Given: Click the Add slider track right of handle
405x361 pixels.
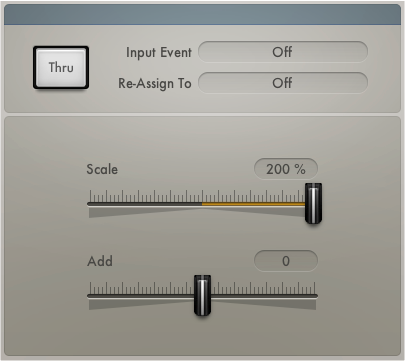Looking at the screenshot, I should coord(264,296).
